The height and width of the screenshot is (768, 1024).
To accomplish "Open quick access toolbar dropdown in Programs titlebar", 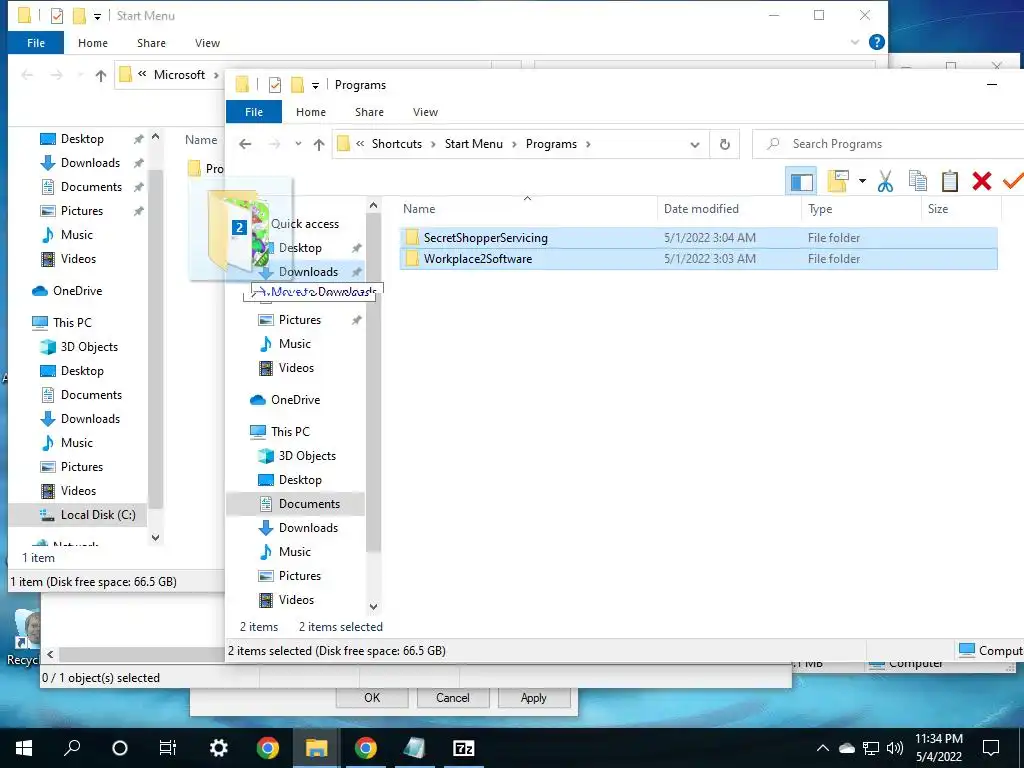I will (x=315, y=86).
